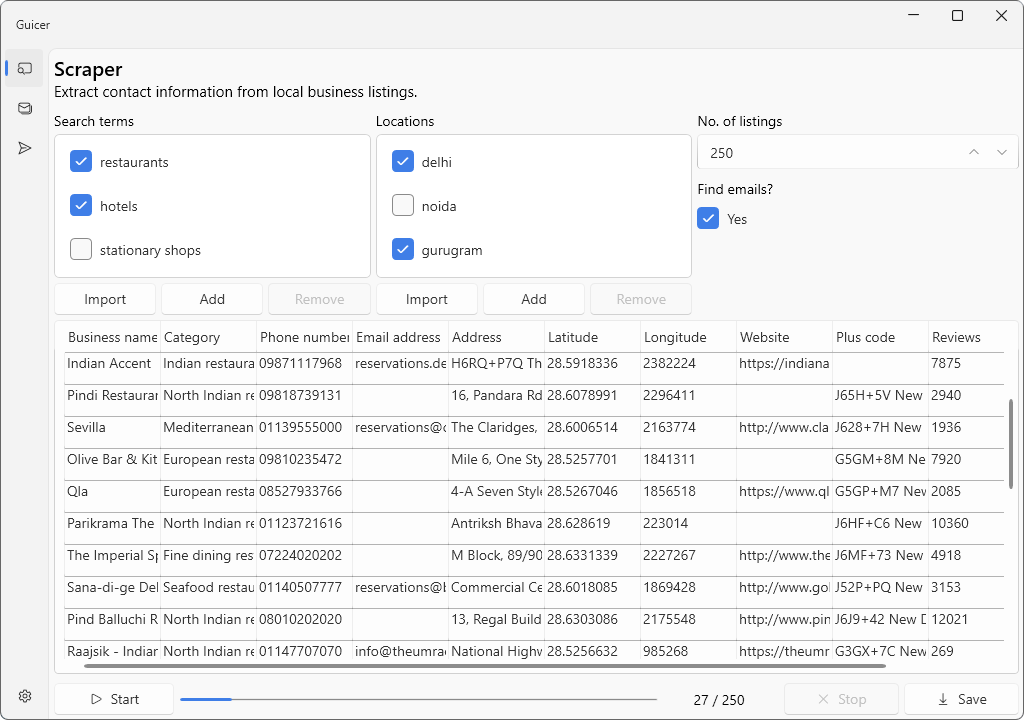Check the noida location
This screenshot has width=1024, height=720.
pyautogui.click(x=403, y=206)
